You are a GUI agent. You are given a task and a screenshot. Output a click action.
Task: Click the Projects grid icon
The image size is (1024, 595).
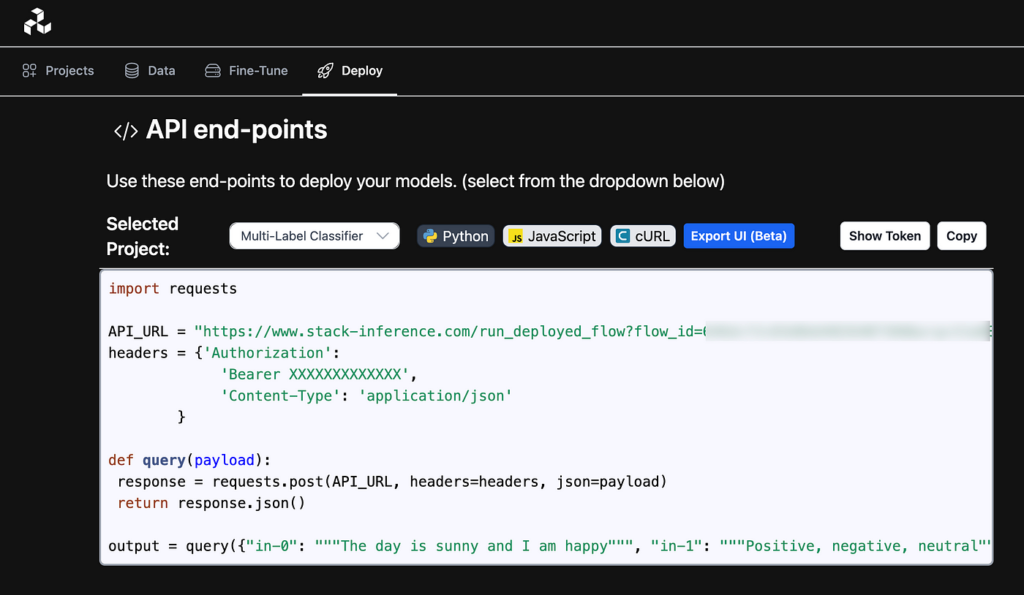tap(30, 71)
